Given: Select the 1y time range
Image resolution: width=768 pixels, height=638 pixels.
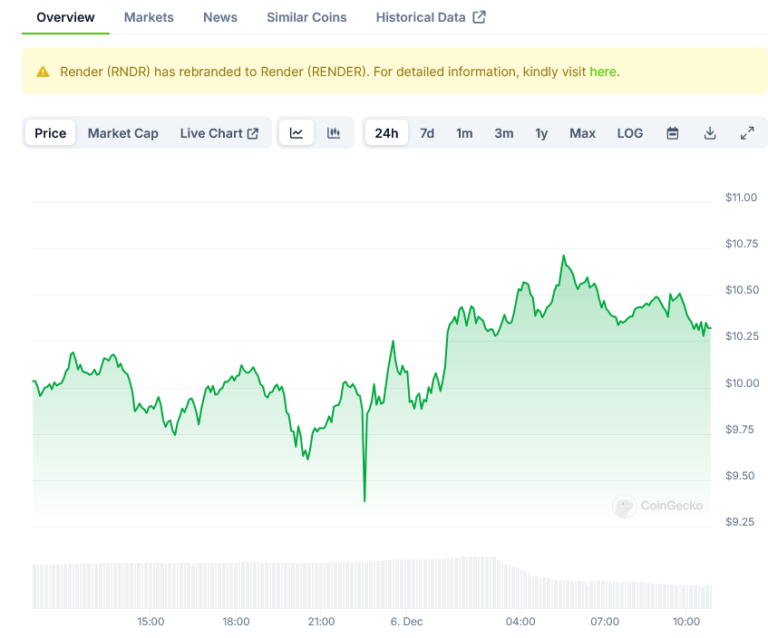Looking at the screenshot, I should pyautogui.click(x=541, y=133).
